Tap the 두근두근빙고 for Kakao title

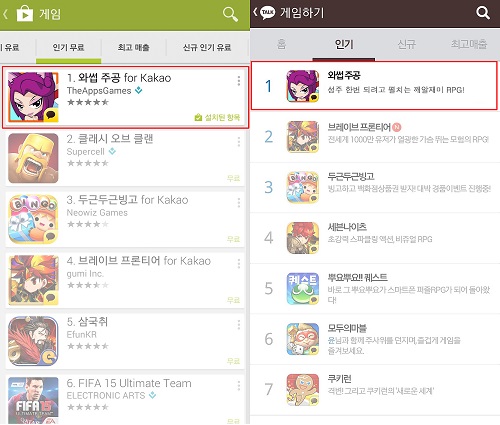127,200
